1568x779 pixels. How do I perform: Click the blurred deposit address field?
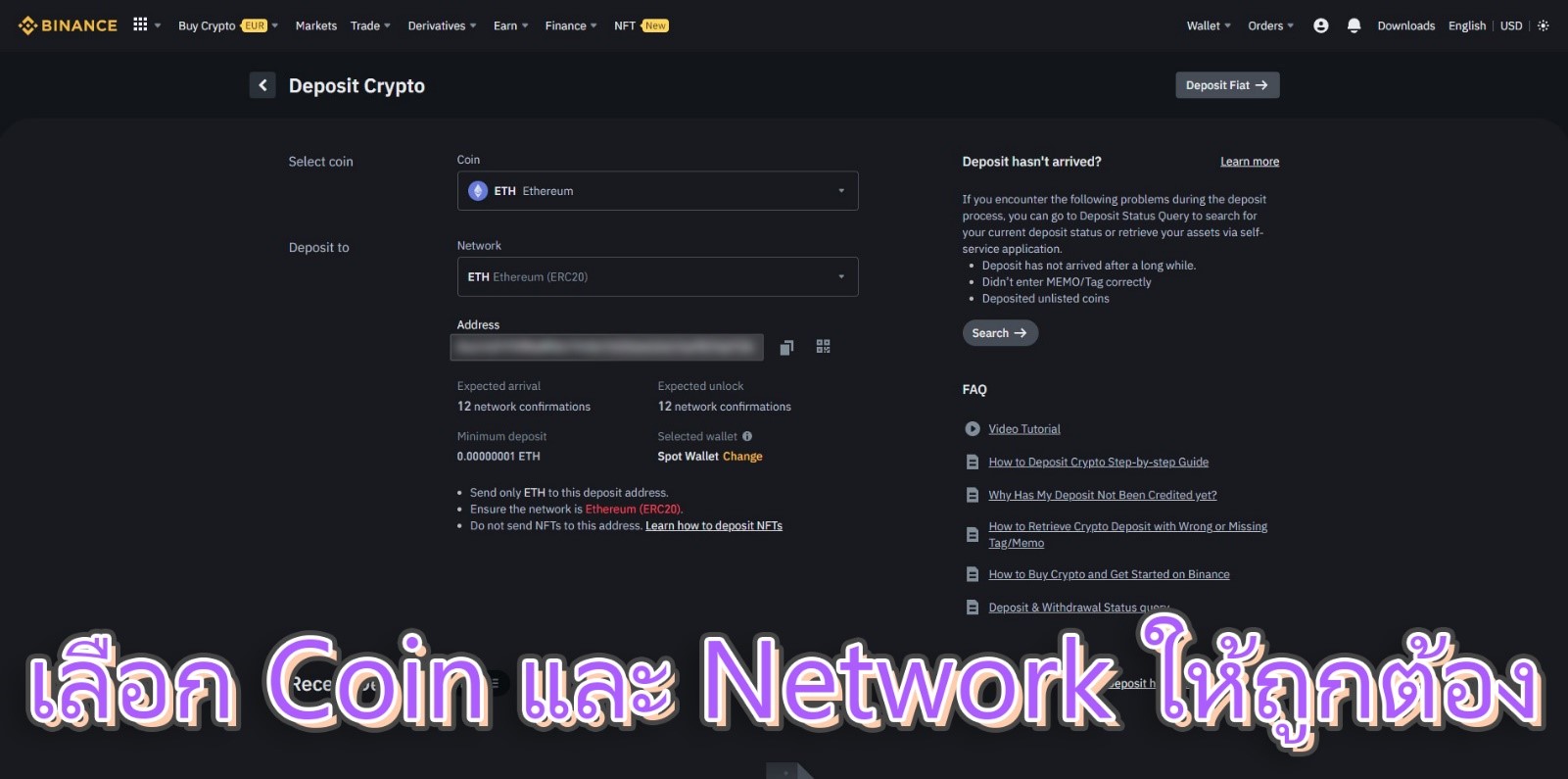pos(607,347)
